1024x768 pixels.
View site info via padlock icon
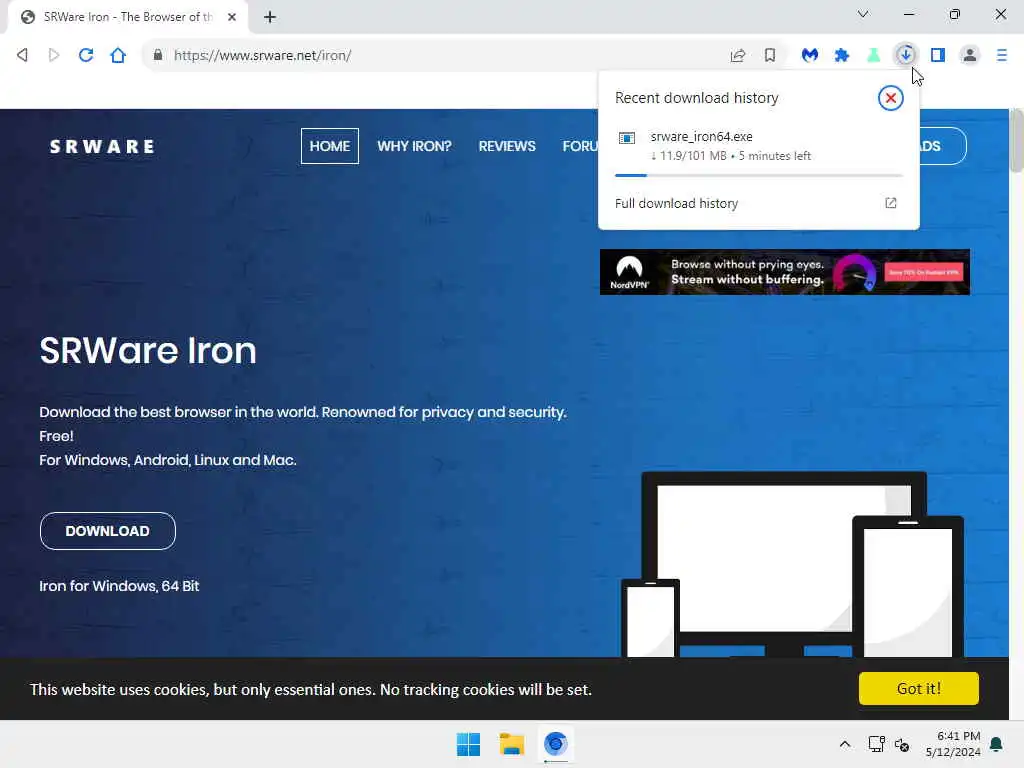(157, 55)
